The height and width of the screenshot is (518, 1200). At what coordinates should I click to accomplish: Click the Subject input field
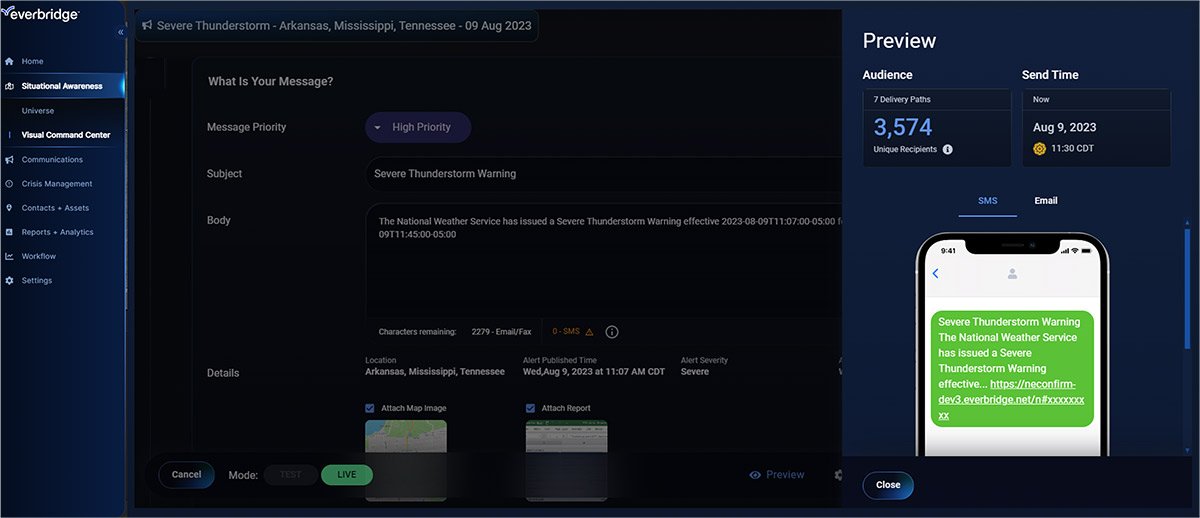[603, 173]
